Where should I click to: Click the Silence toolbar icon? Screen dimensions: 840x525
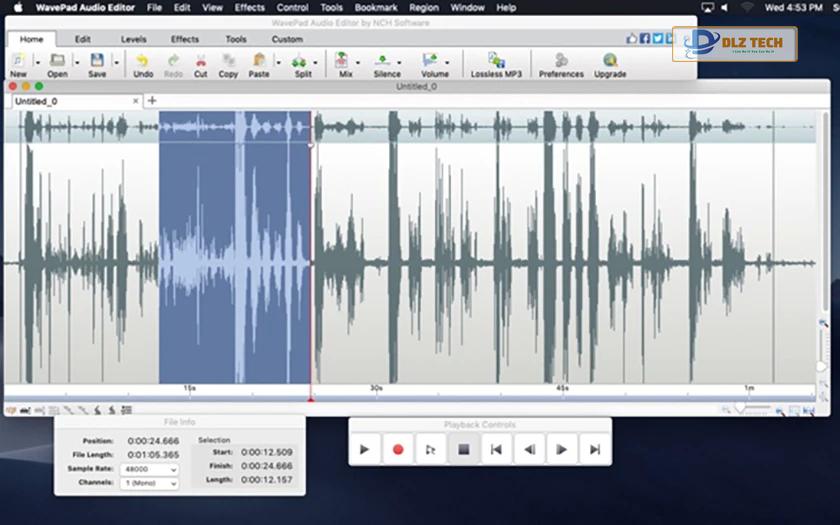382,60
